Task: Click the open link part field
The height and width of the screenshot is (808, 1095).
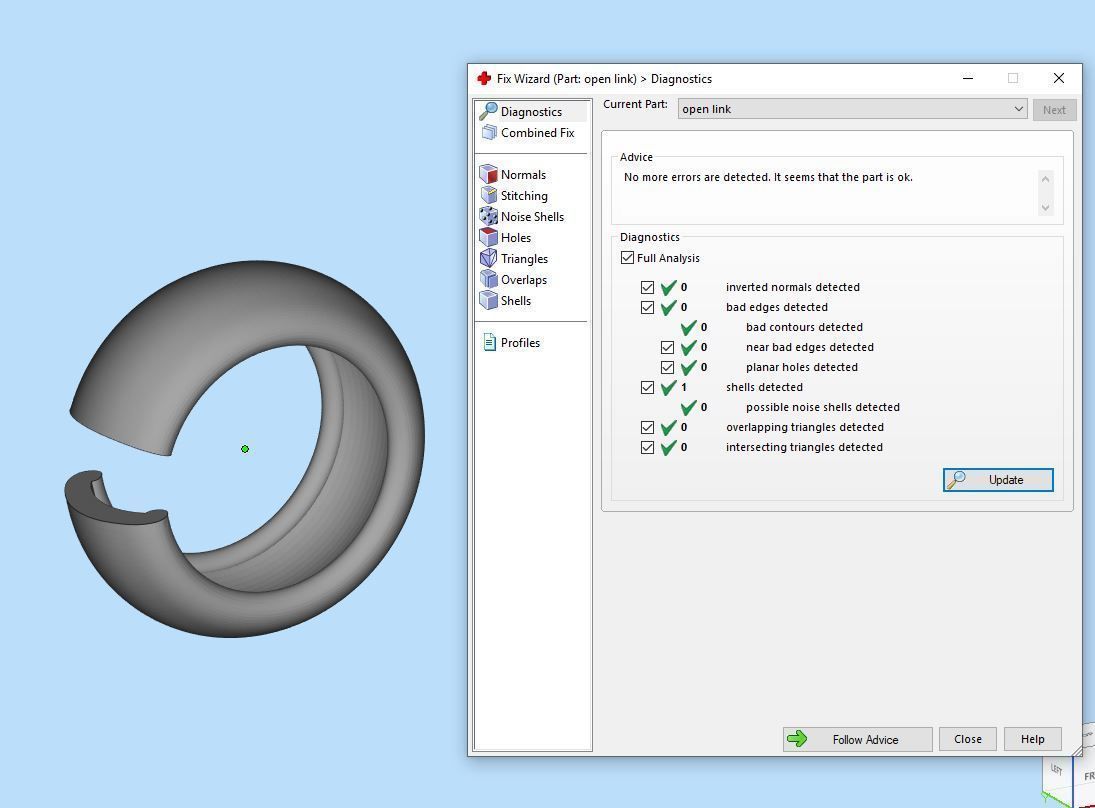Action: (852, 109)
